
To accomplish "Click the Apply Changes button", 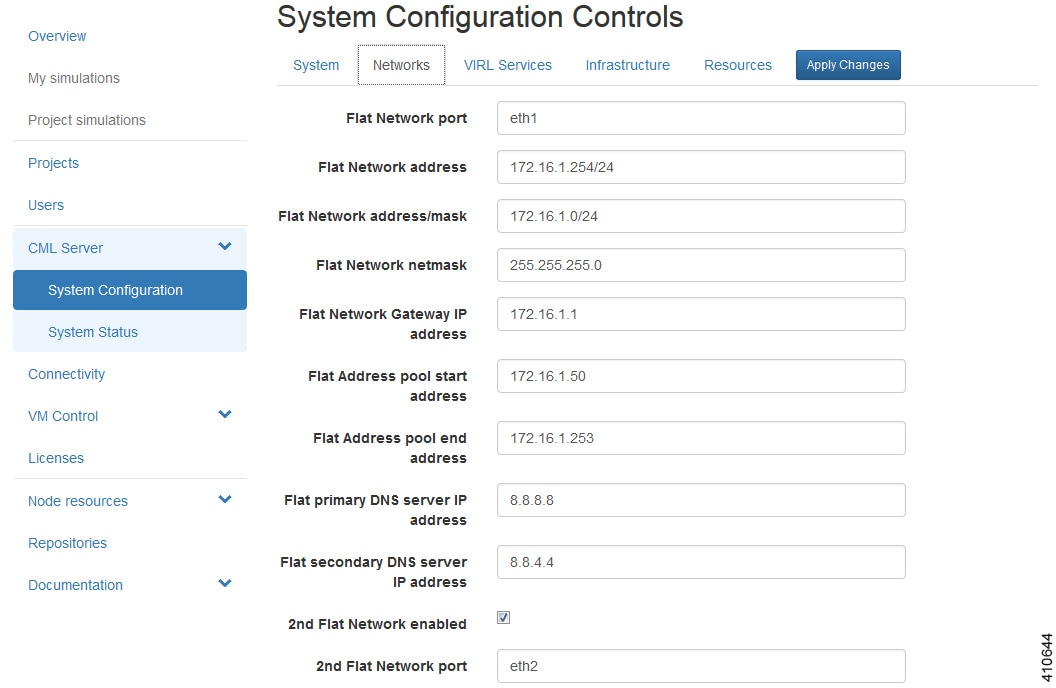I will coord(848,65).
